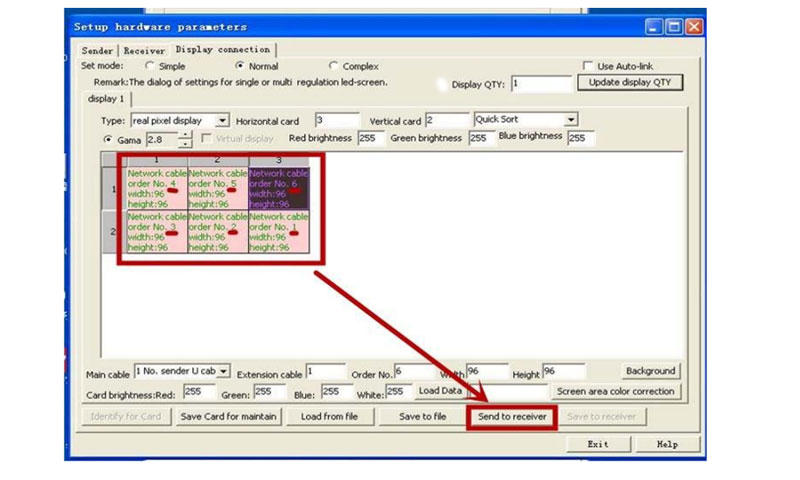800x480 pixels.
Task: Select the display 1 tab
Action: click(x=106, y=98)
